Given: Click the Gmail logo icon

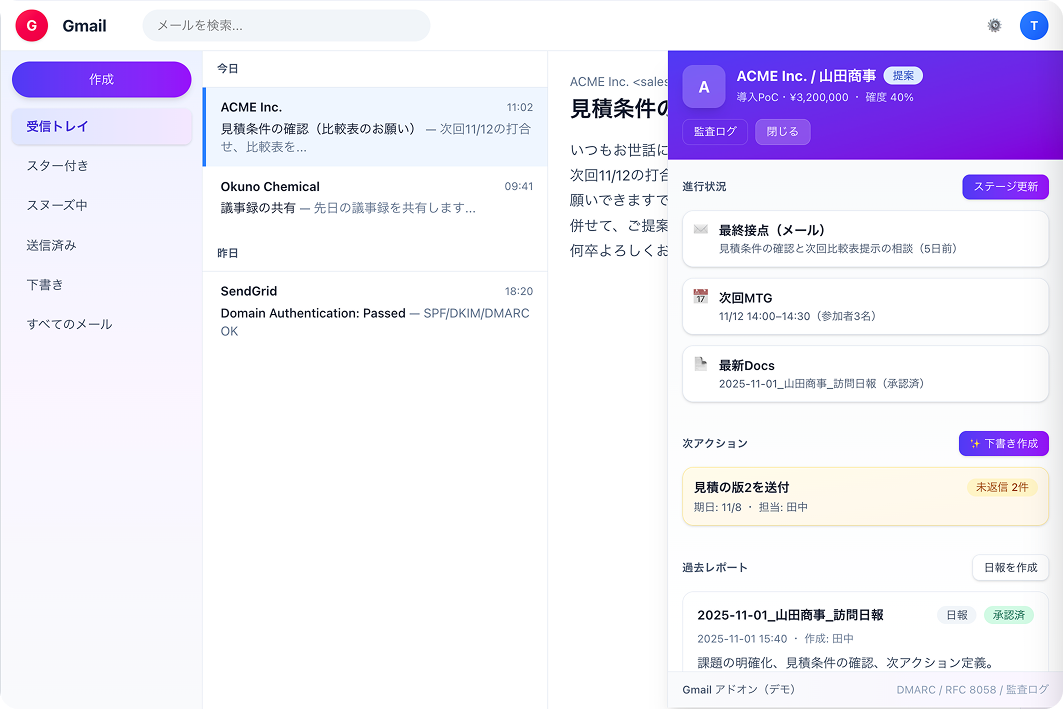Looking at the screenshot, I should coord(30,25).
